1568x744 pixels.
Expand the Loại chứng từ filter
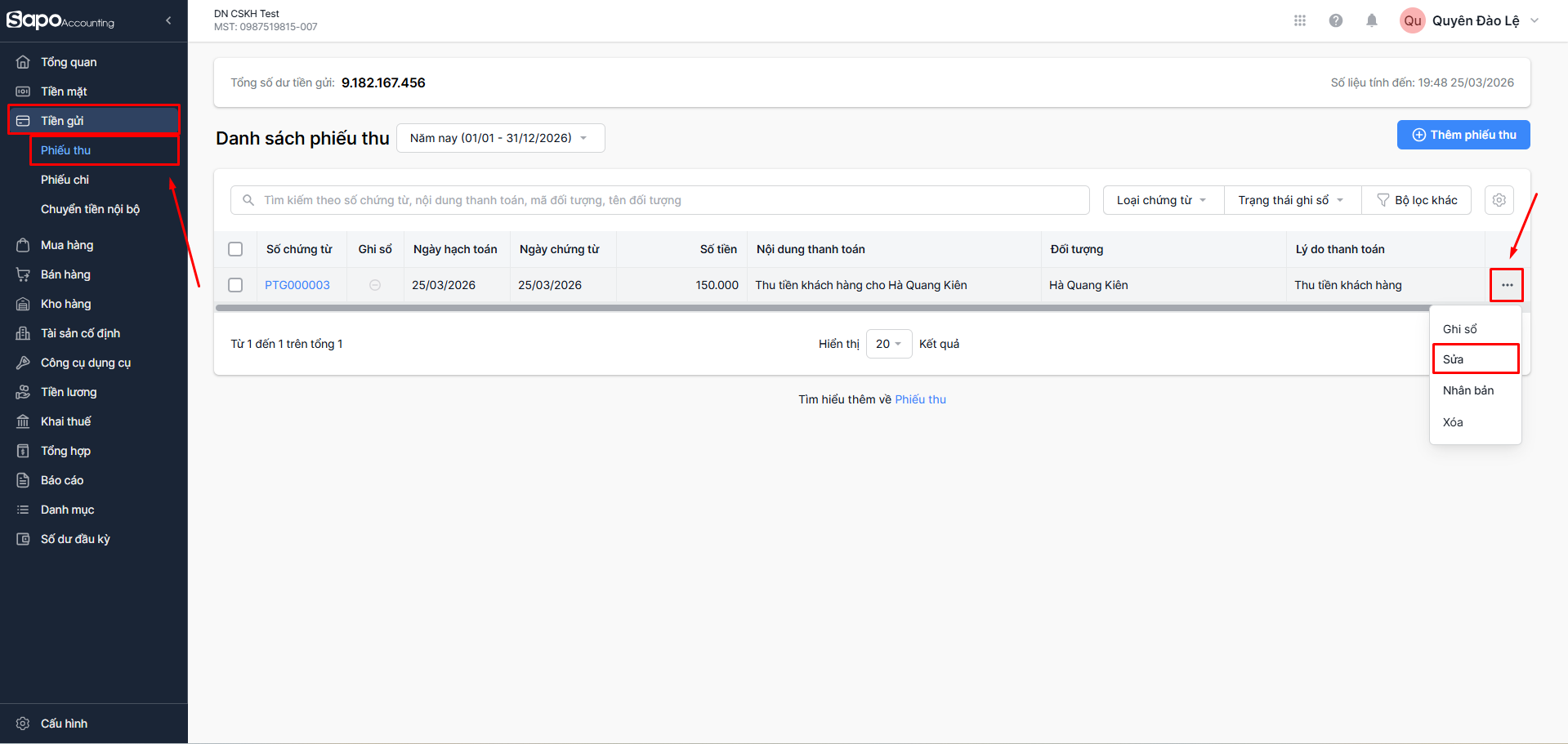[1162, 200]
